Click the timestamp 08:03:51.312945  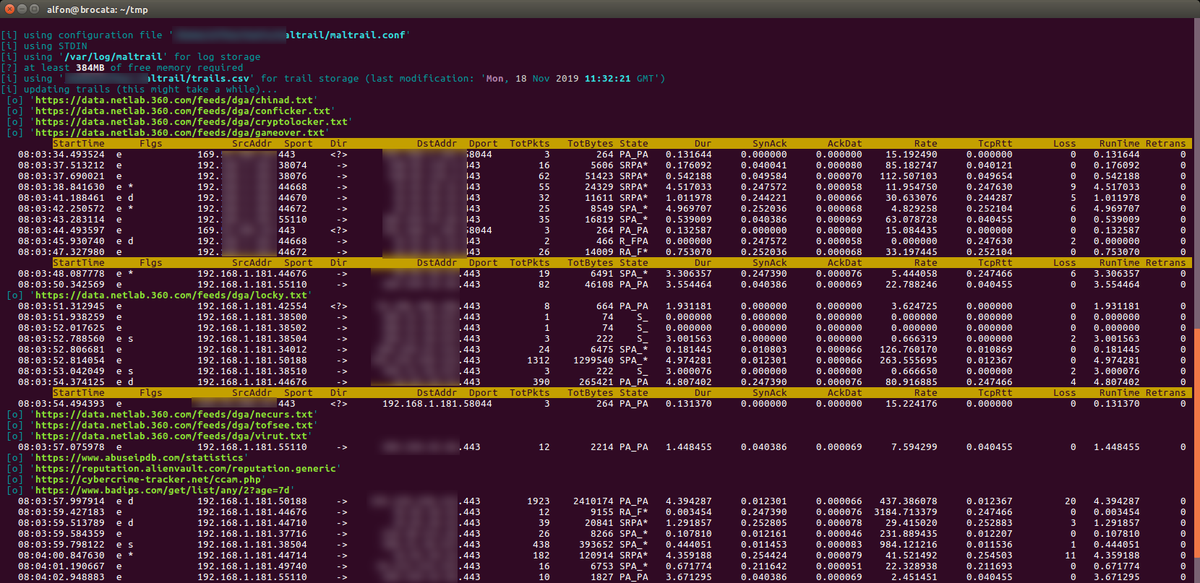pyautogui.click(x=60, y=306)
